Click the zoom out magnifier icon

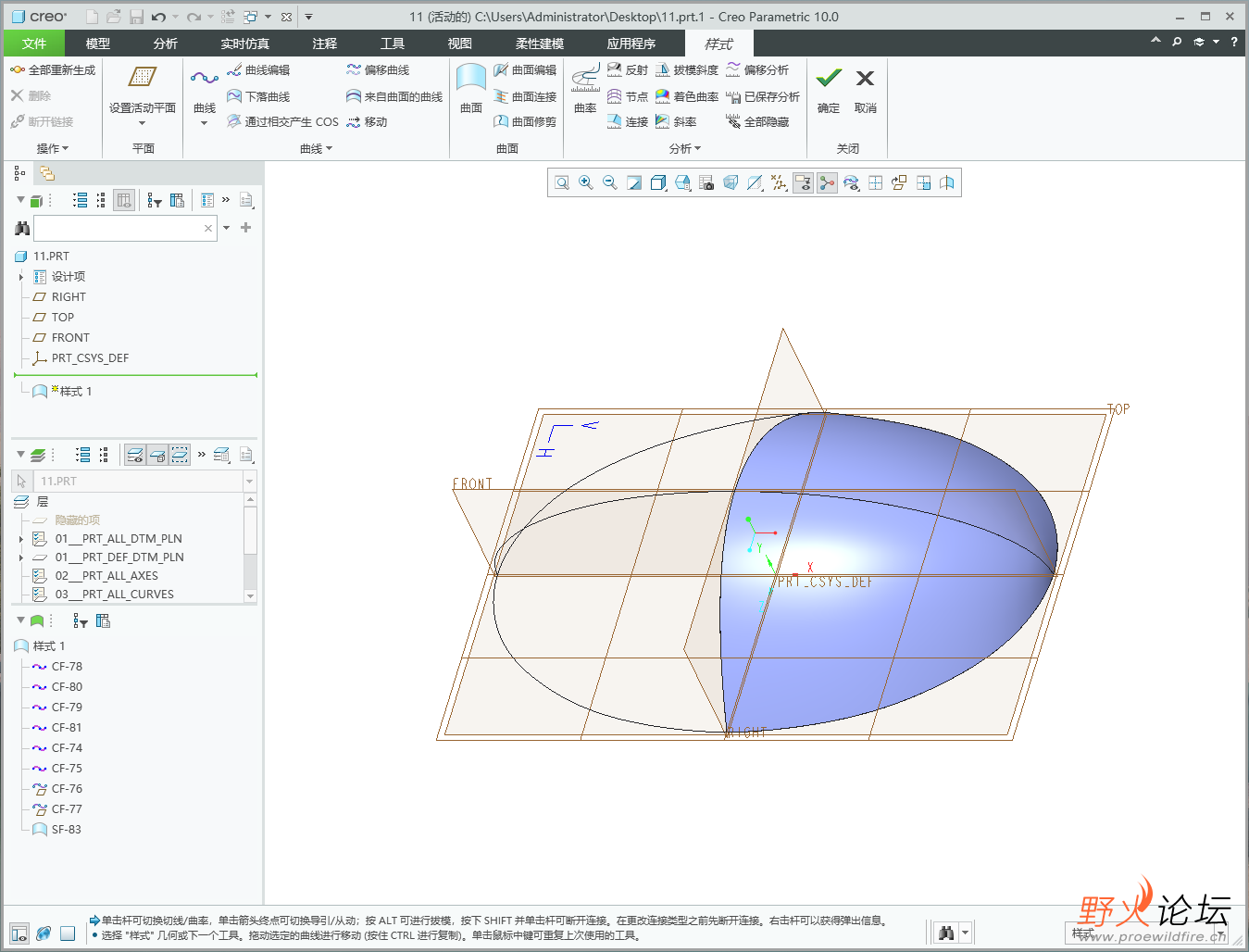610,182
